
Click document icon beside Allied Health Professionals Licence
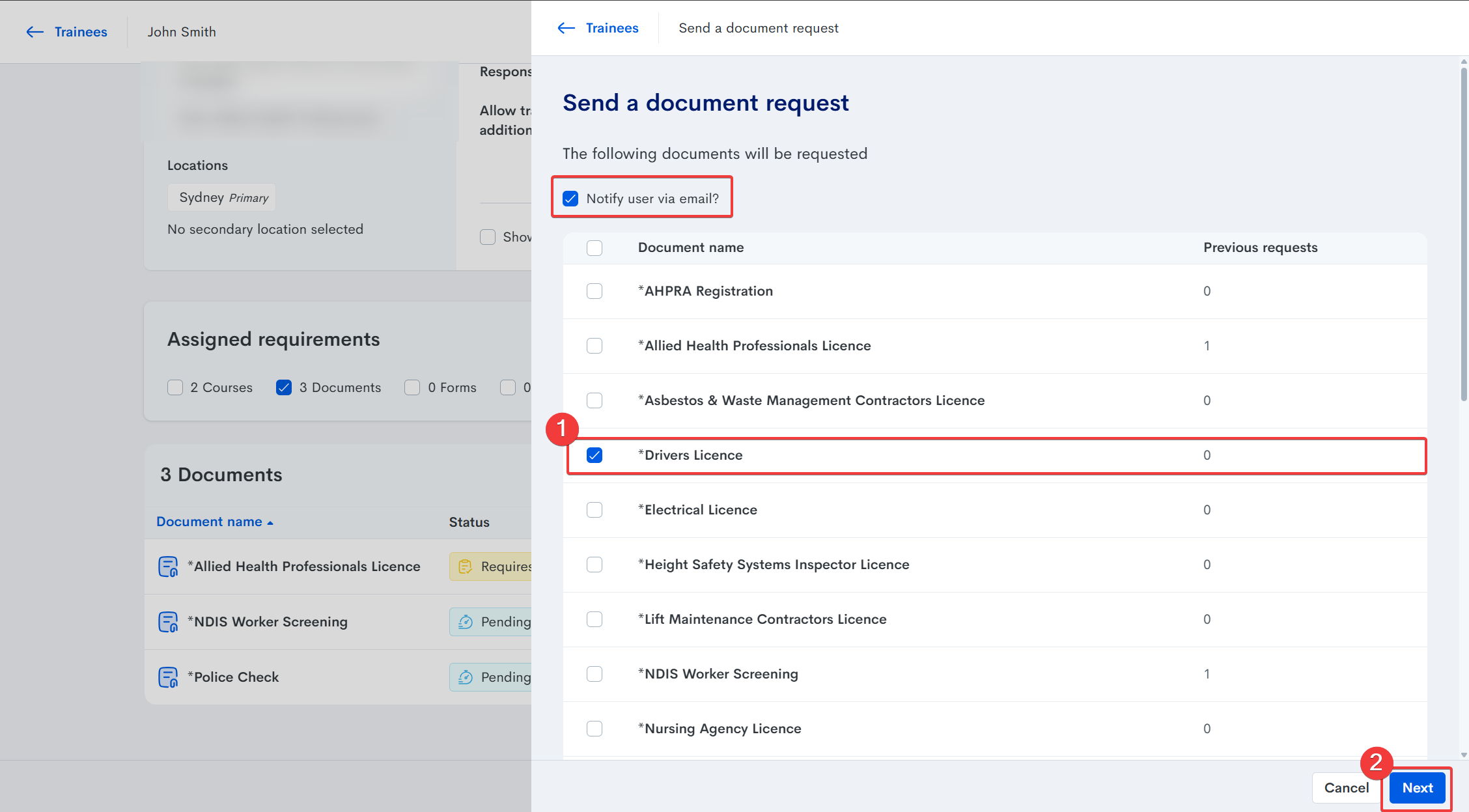(x=168, y=567)
